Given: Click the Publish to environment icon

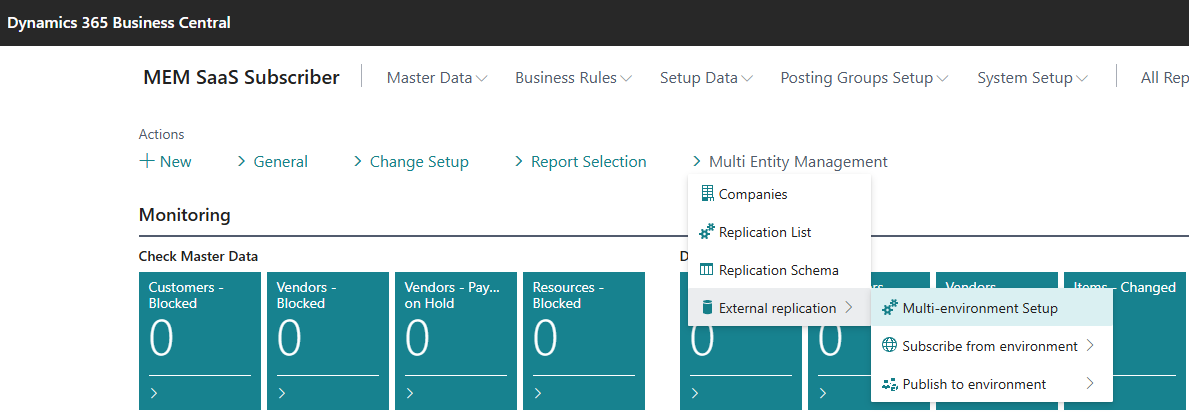Looking at the screenshot, I should pos(890,384).
